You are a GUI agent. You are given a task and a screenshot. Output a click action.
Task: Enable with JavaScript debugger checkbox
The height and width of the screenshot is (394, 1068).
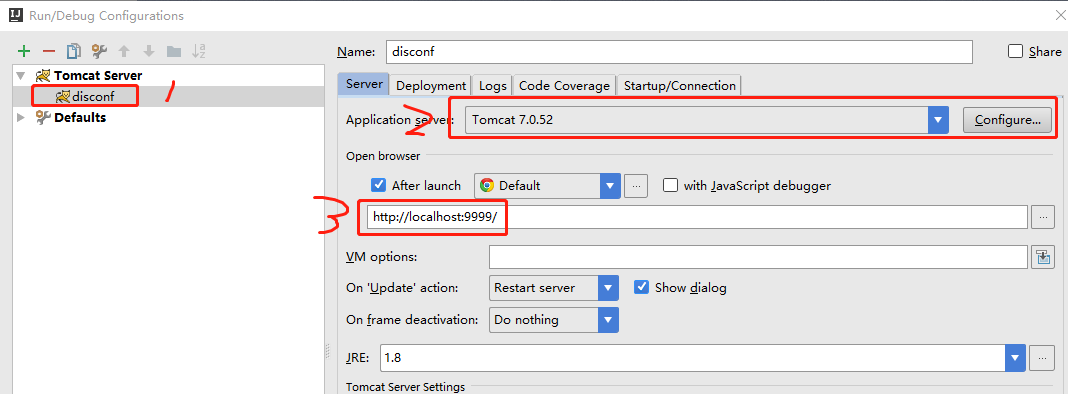click(x=670, y=185)
